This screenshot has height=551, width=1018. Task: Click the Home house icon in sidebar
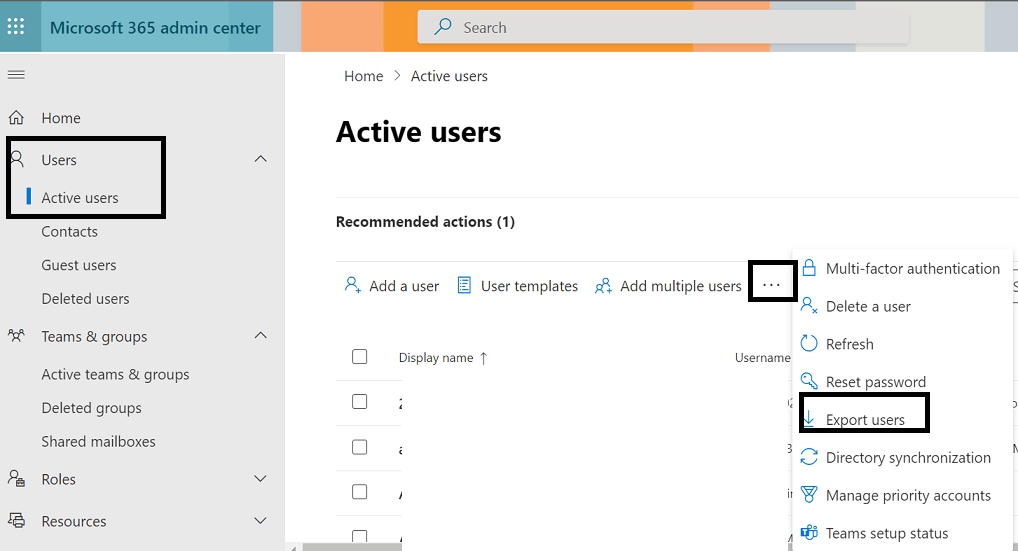point(16,117)
